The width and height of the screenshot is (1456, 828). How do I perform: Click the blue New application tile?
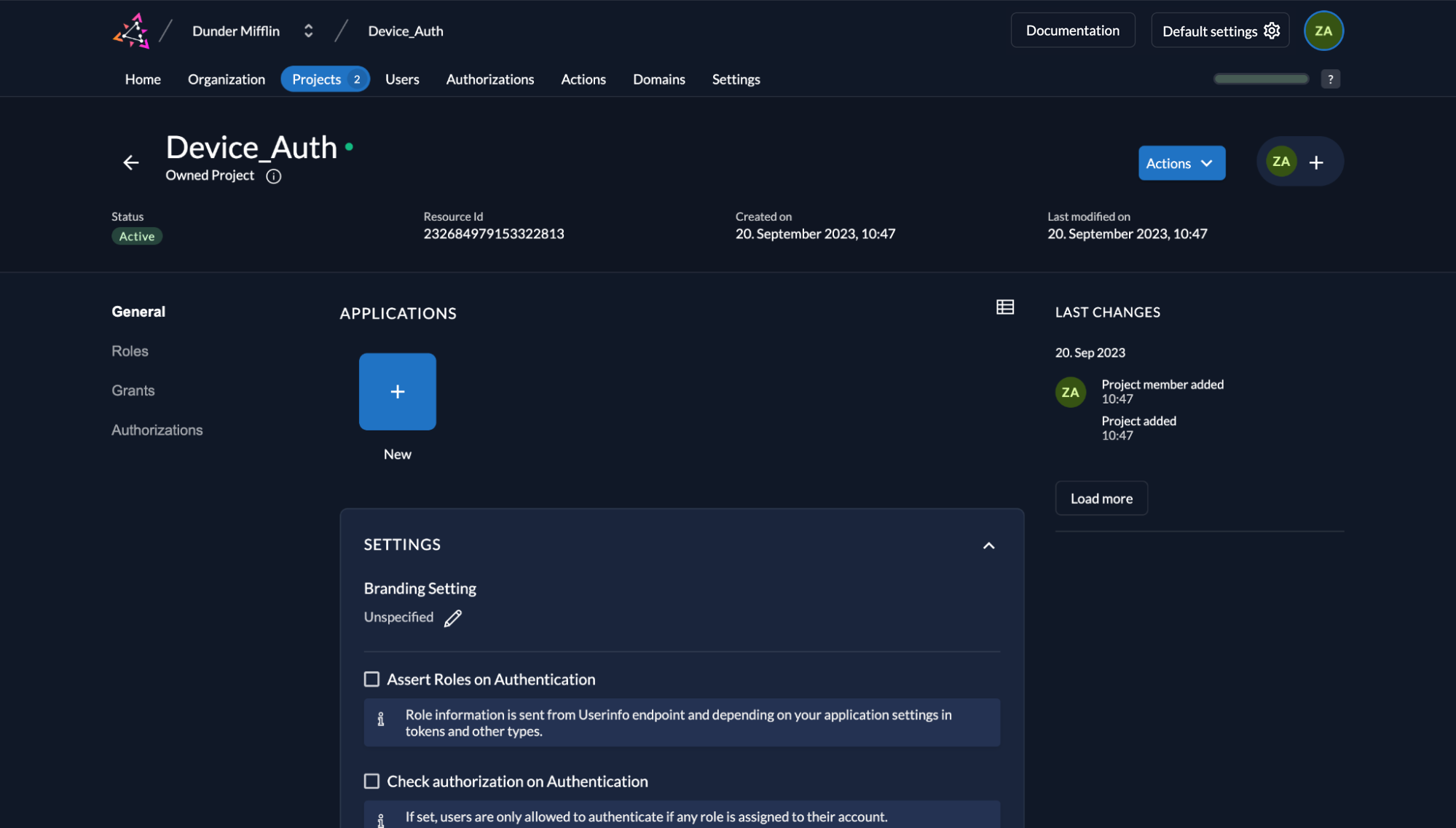tap(397, 392)
